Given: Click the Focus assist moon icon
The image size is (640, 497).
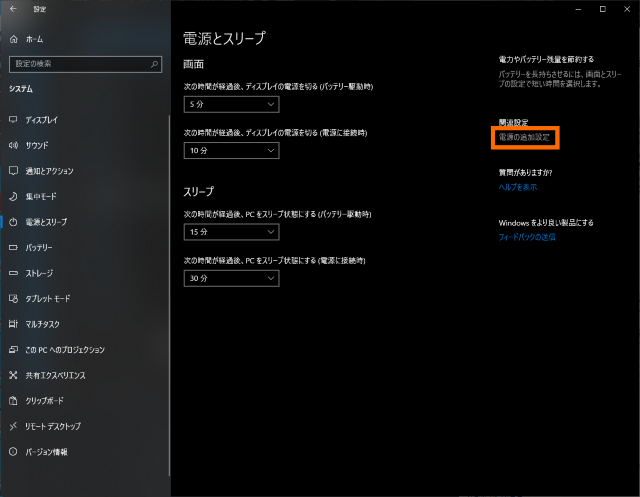Looking at the screenshot, I should (13, 196).
